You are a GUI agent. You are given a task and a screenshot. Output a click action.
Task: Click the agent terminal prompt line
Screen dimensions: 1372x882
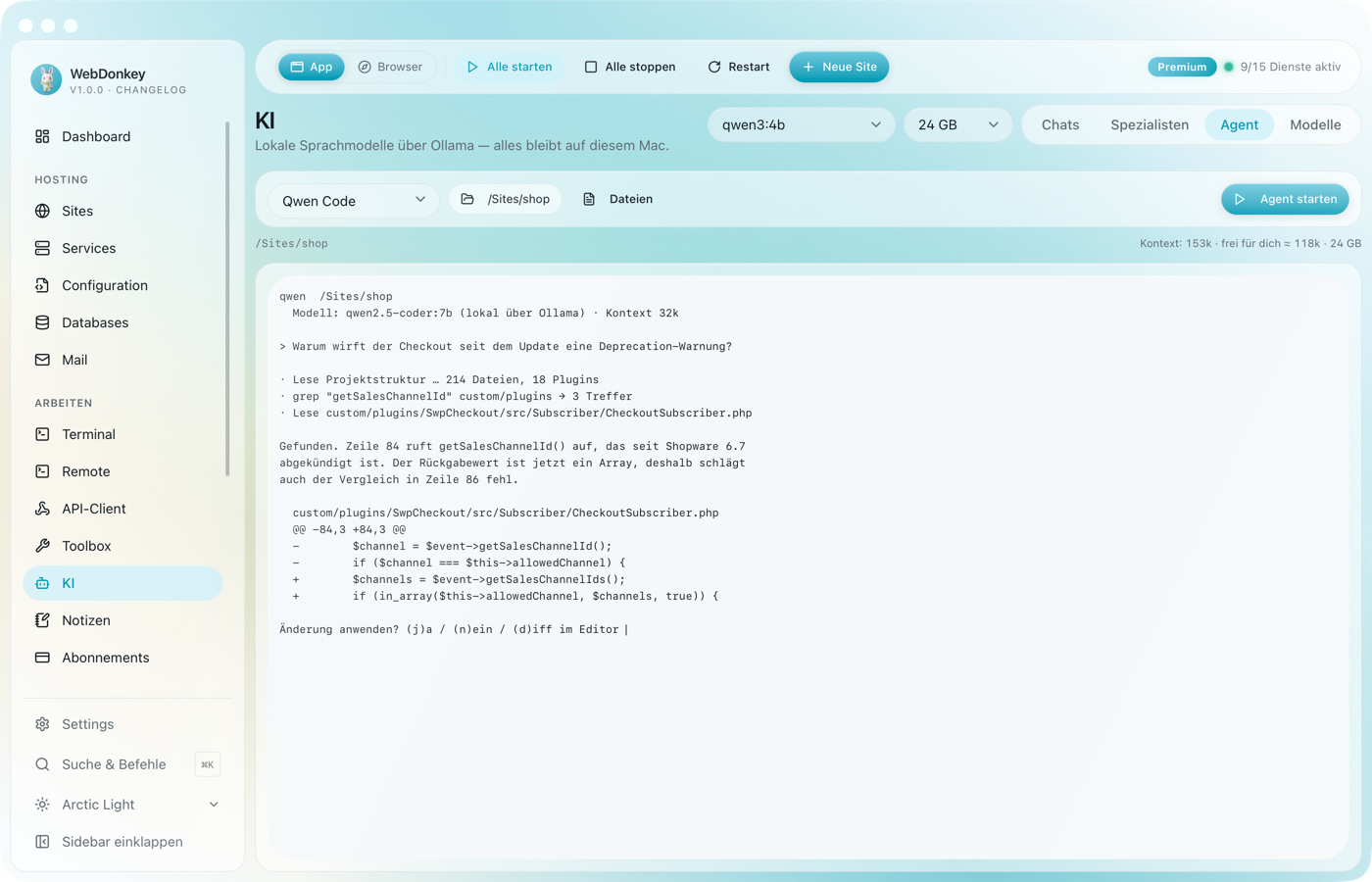coord(454,629)
